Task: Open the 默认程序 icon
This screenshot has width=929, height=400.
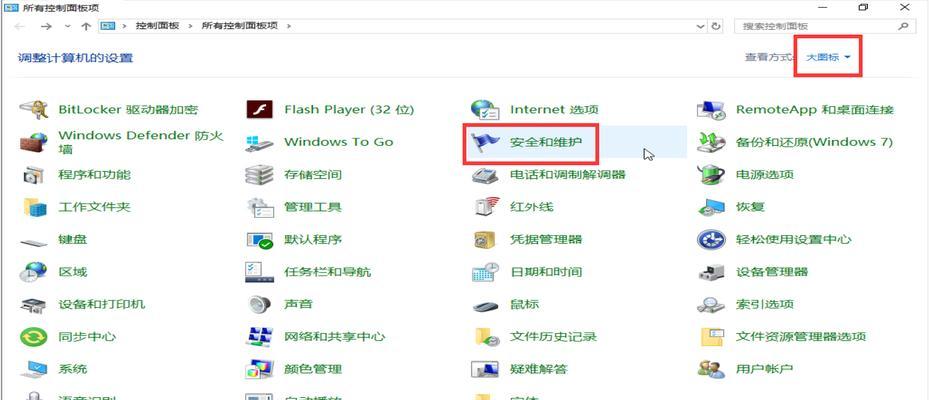Action: (x=259, y=240)
